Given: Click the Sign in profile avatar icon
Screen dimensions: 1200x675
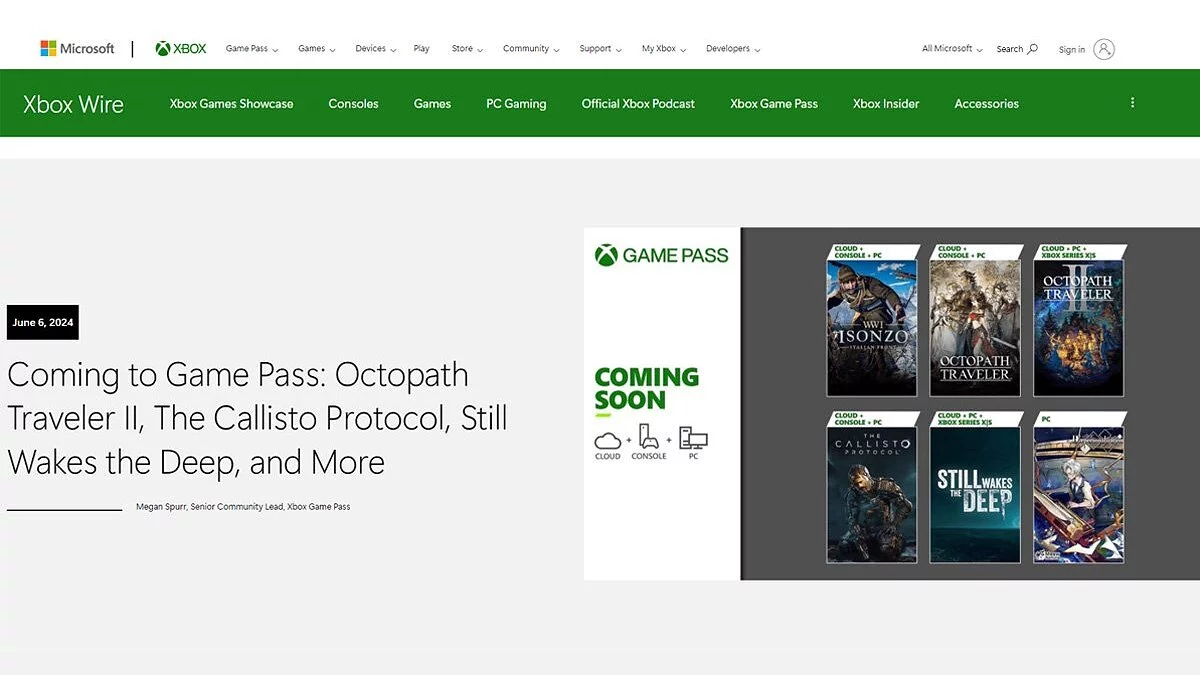Looking at the screenshot, I should coord(1103,49).
